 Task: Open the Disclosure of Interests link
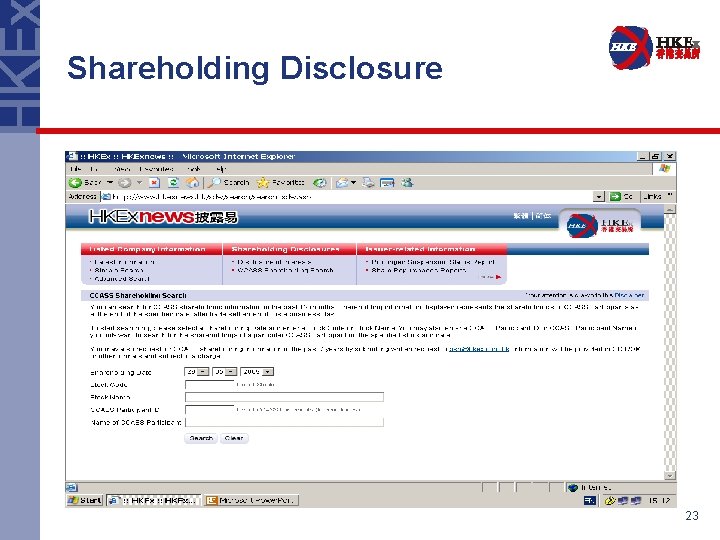click(274, 262)
